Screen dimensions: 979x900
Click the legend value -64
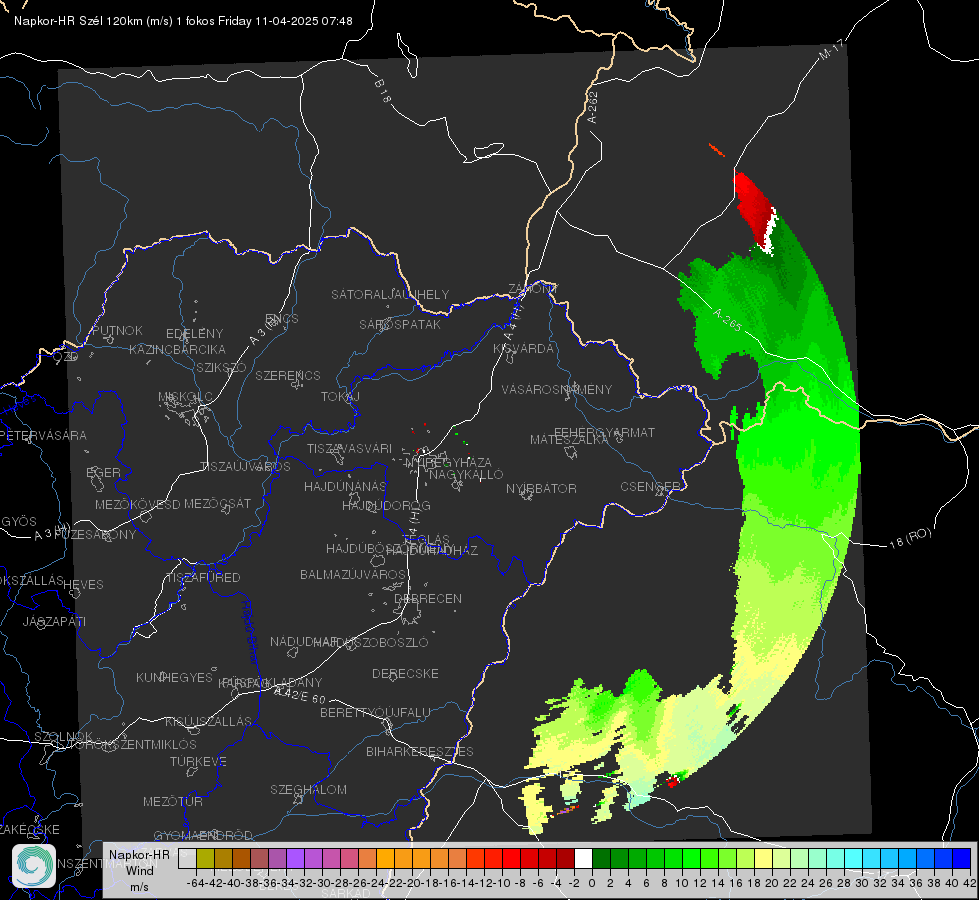coord(195,883)
